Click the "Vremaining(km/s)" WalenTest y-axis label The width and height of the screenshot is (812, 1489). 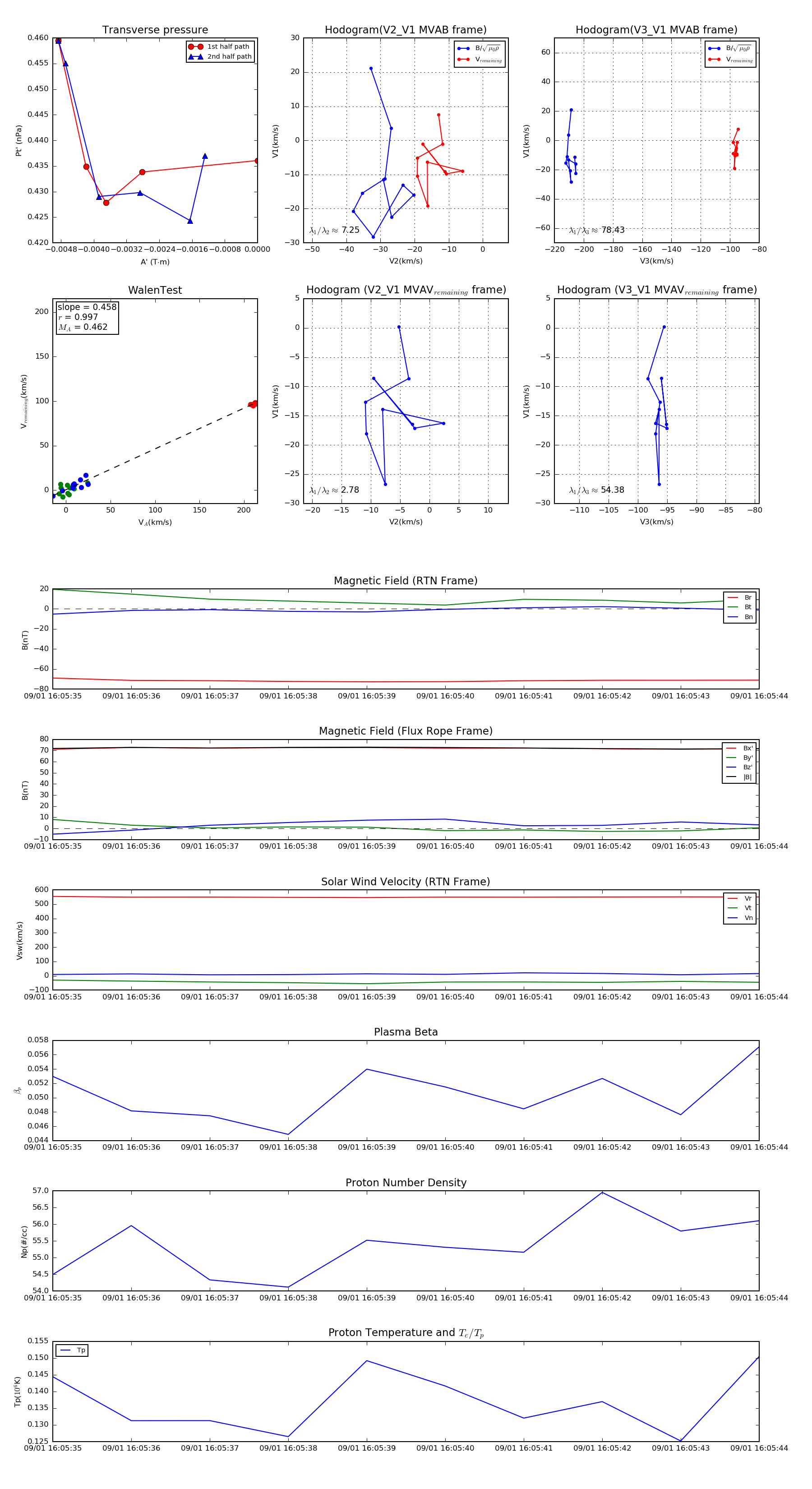24,401
